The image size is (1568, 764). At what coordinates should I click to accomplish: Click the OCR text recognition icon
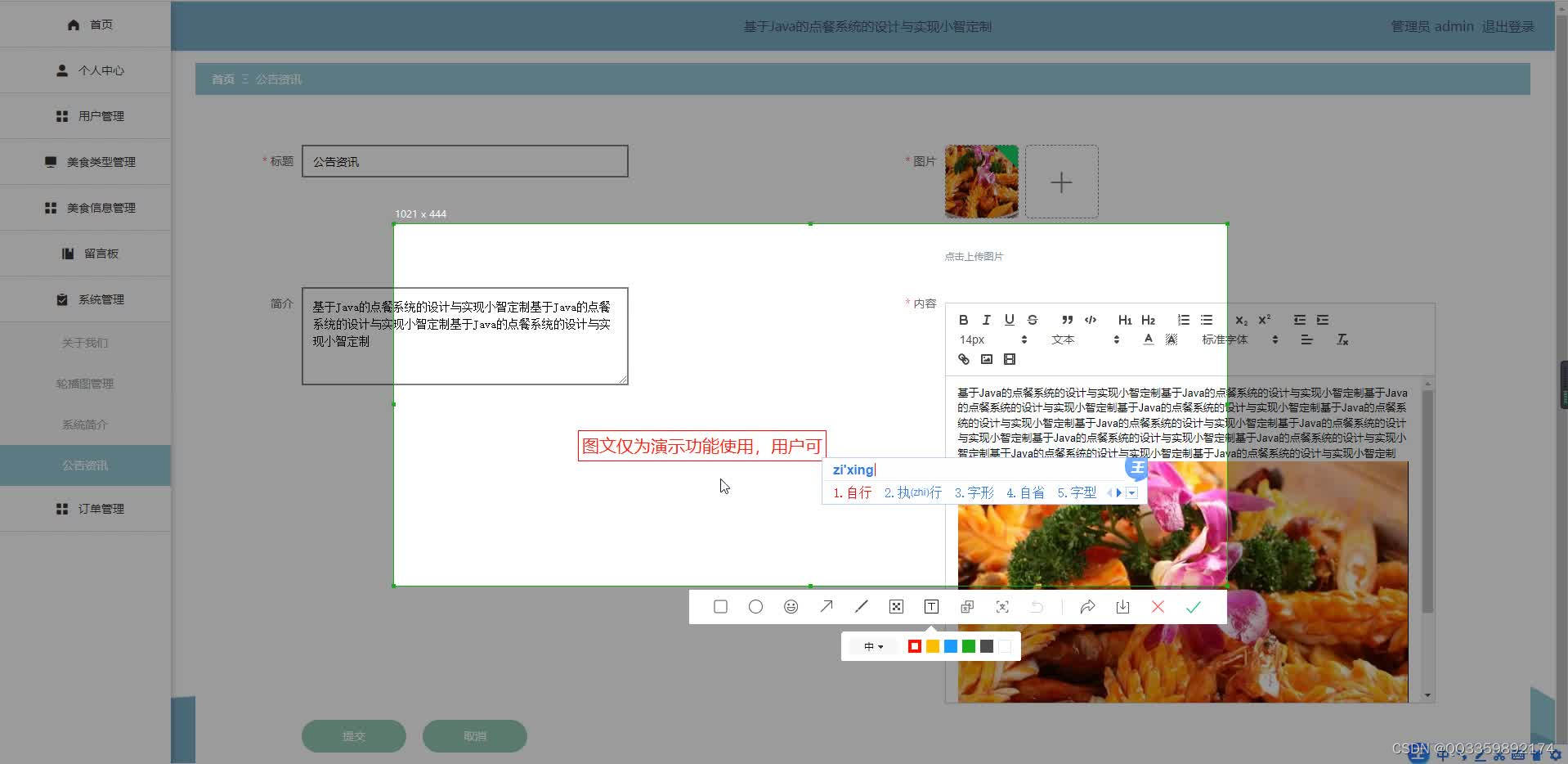(1002, 607)
